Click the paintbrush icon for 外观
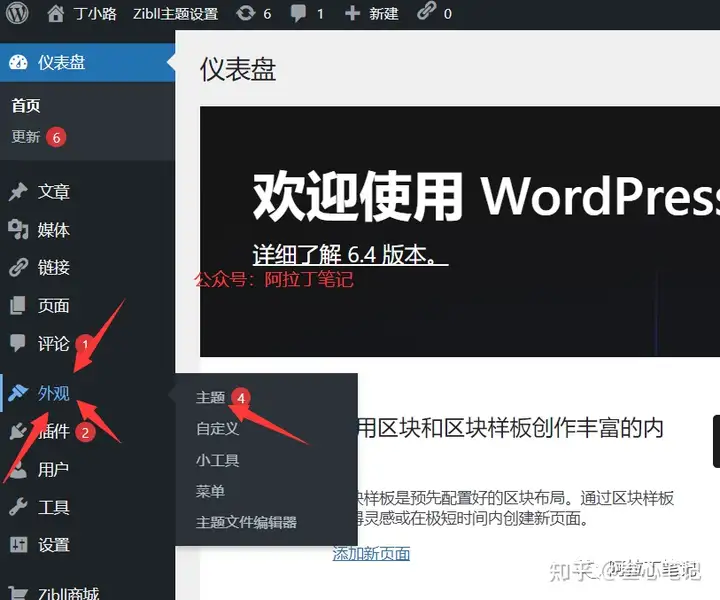 pos(18,393)
